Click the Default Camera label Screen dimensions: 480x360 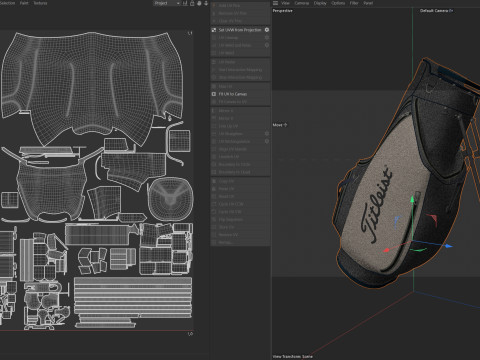[x=436, y=11]
